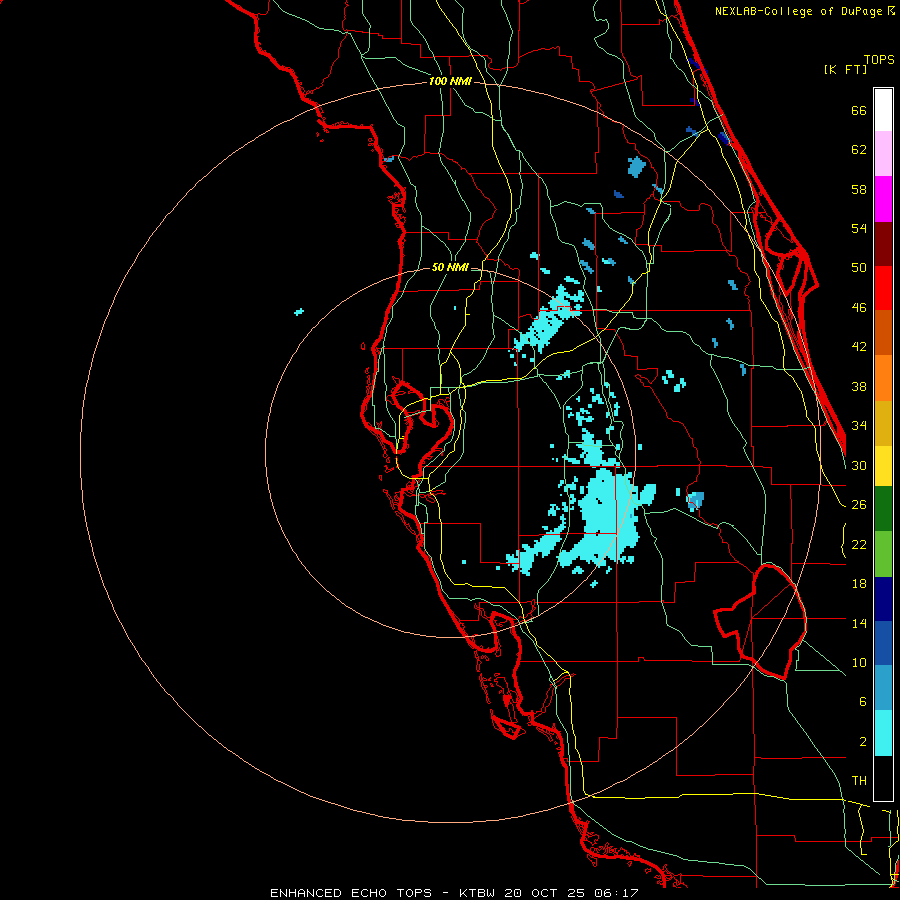Click the '50 NMI' range ring label

450,267
